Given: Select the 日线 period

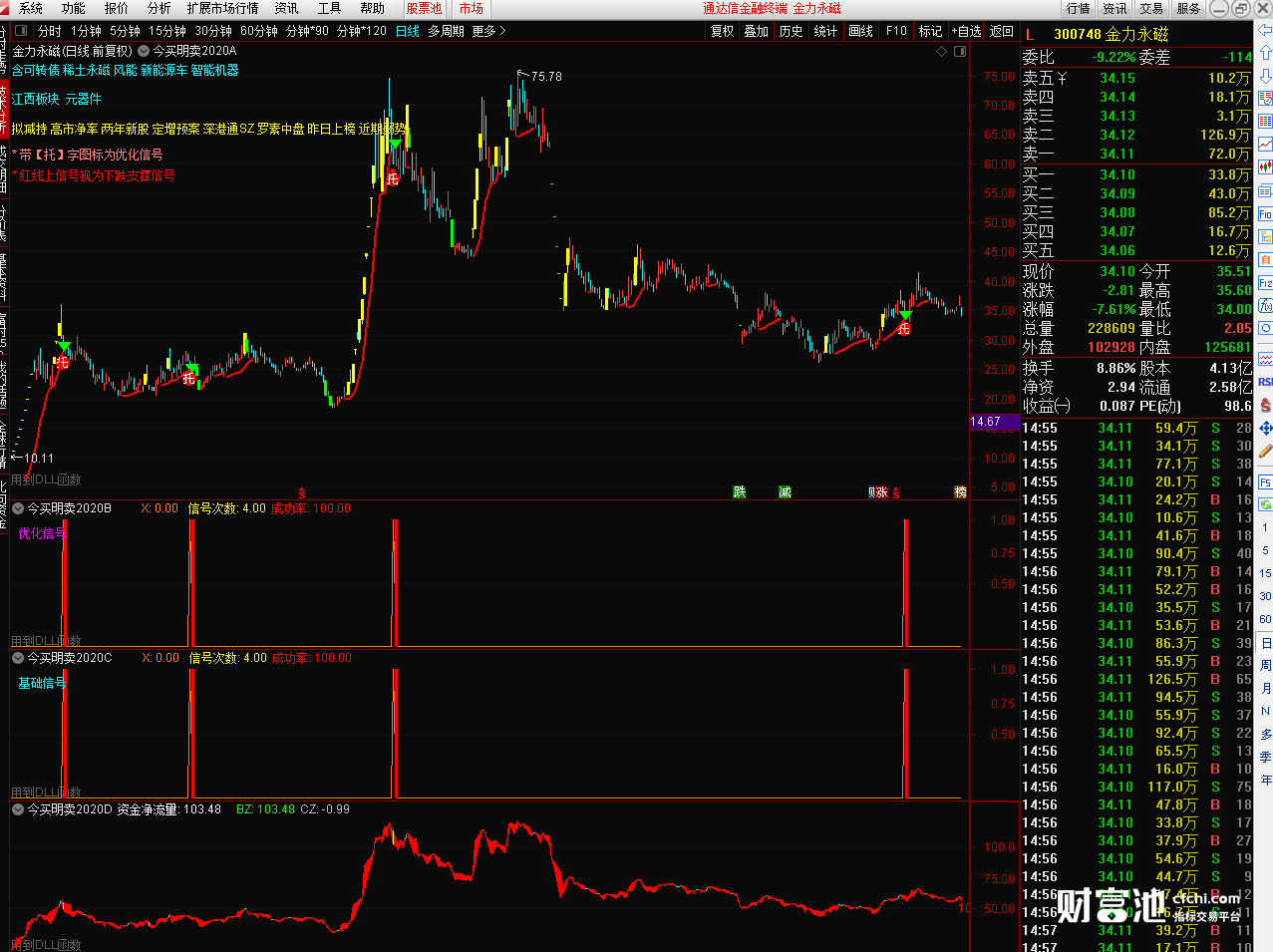Looking at the screenshot, I should (408, 31).
